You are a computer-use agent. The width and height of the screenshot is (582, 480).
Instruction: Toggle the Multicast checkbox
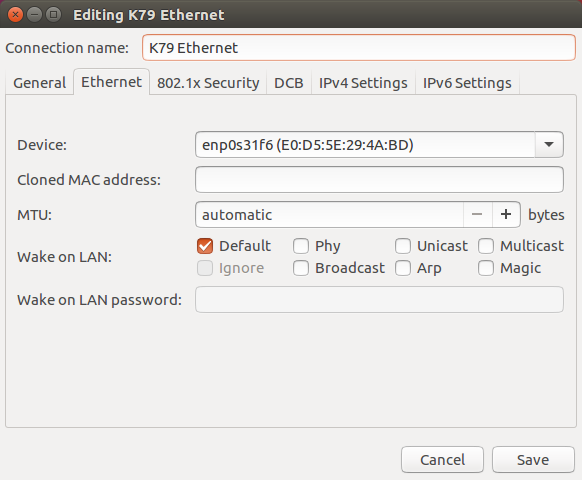pyautogui.click(x=486, y=246)
